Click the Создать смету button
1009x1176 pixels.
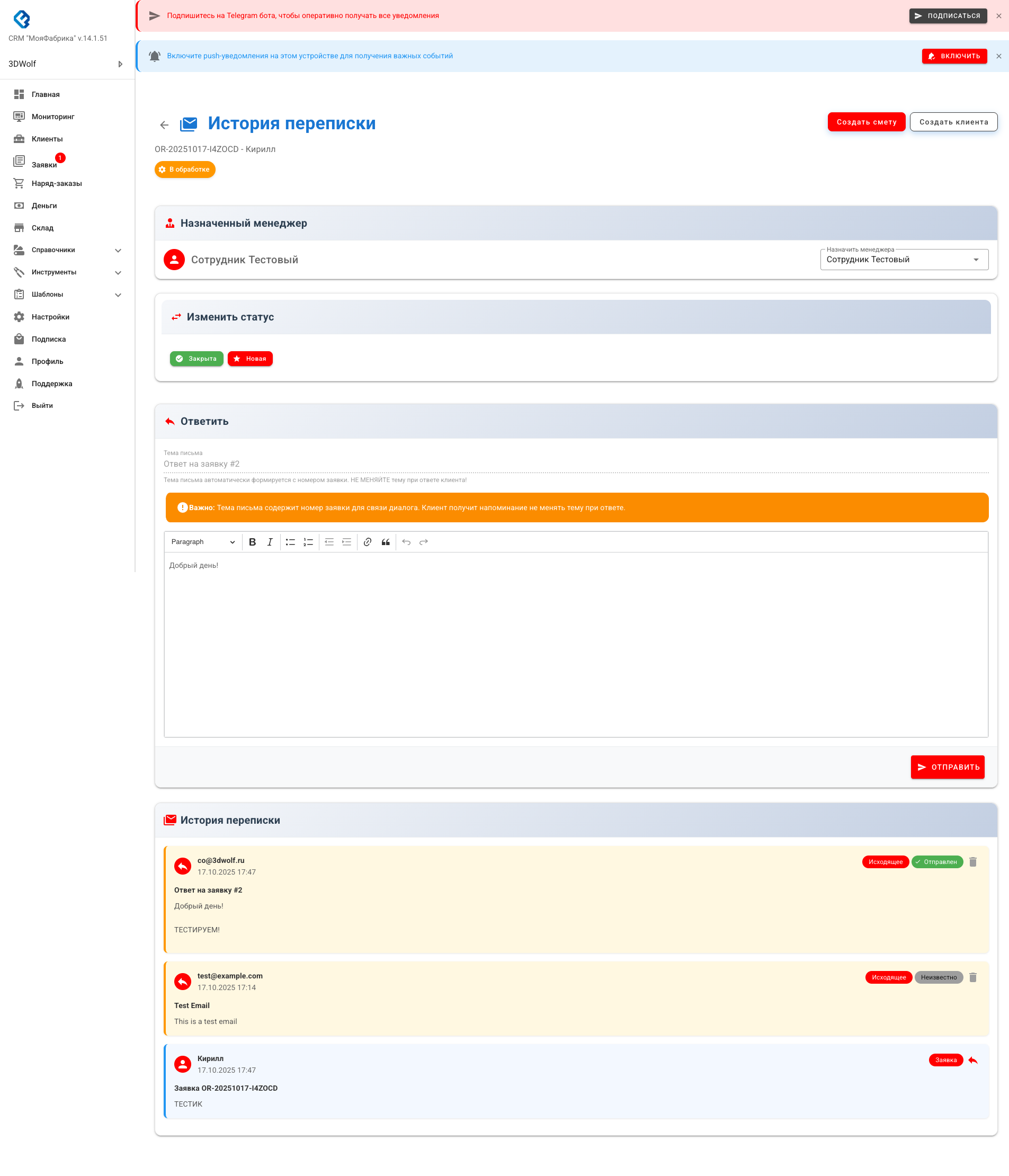(866, 122)
